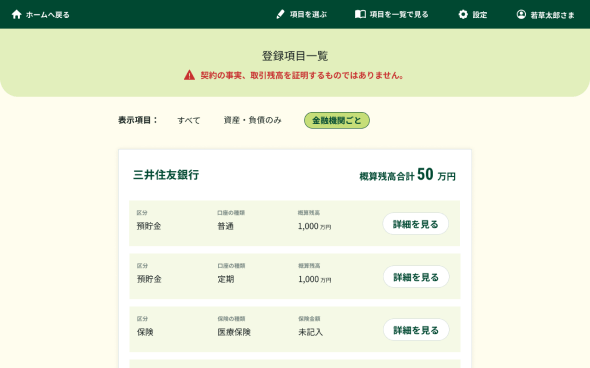Go back via ホームへ戻る link
590x368 pixels.
(40, 15)
